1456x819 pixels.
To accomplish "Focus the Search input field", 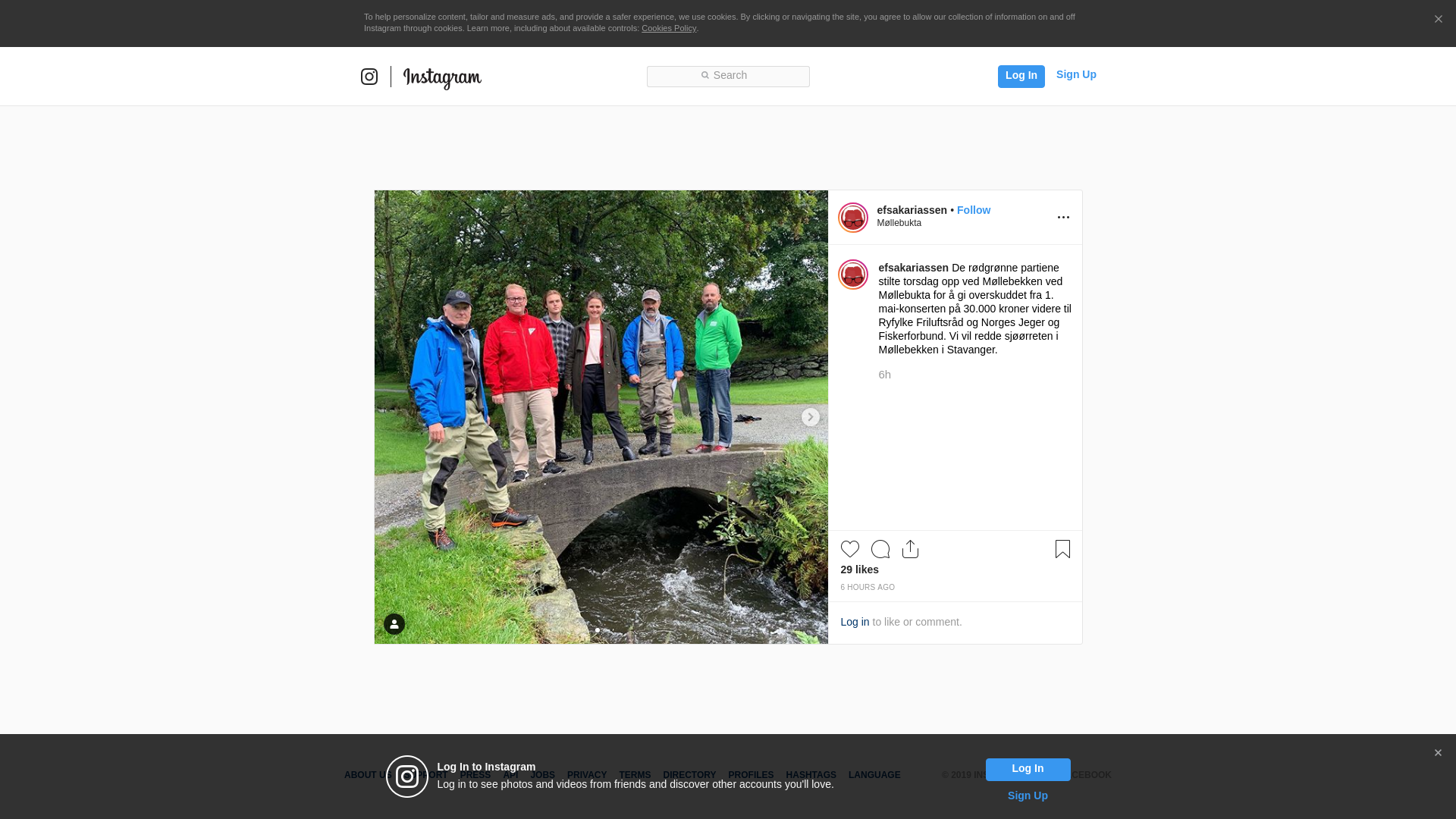I will (x=728, y=76).
